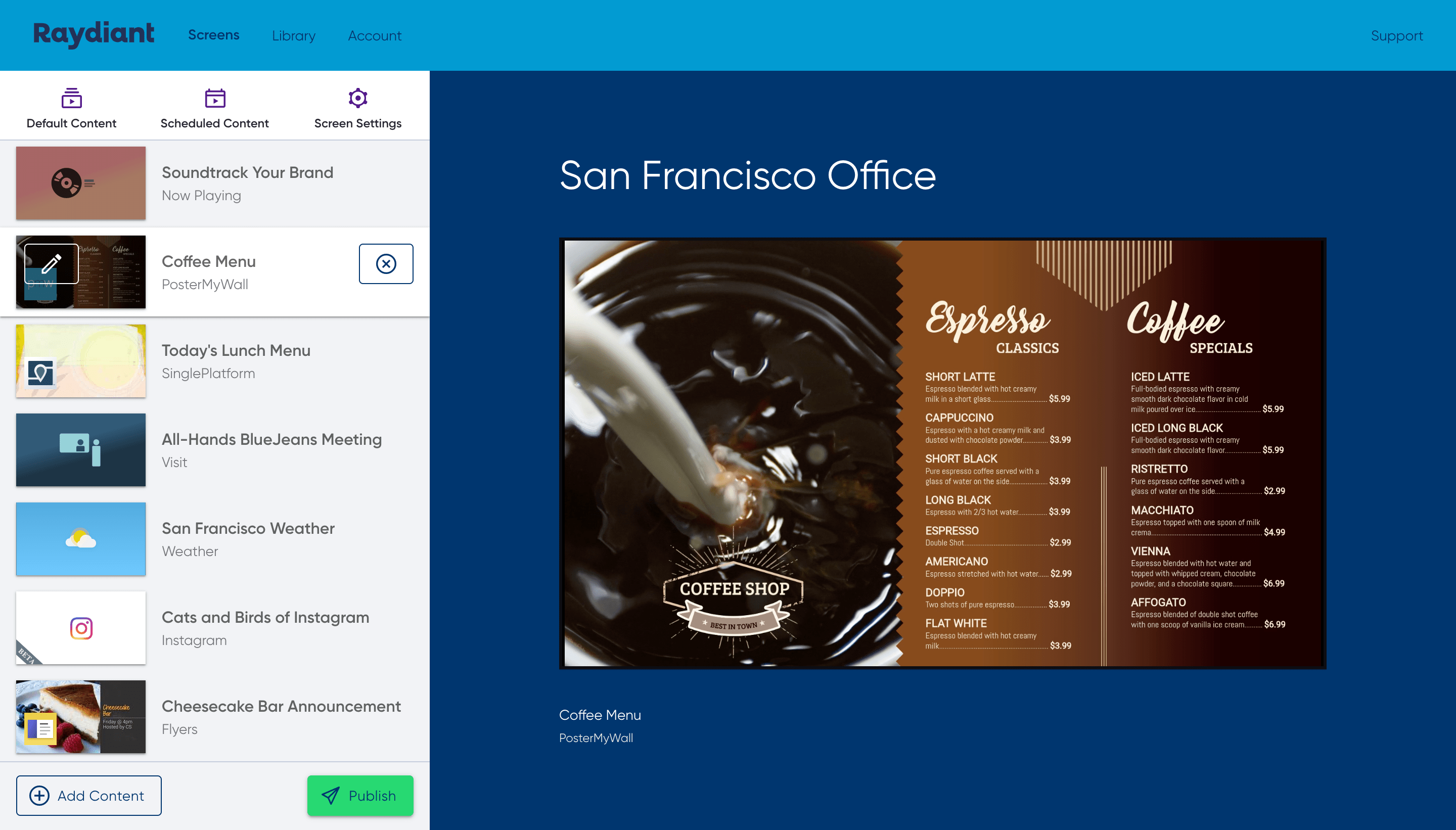Open the Support link
The width and height of the screenshot is (1456, 830).
[1397, 36]
